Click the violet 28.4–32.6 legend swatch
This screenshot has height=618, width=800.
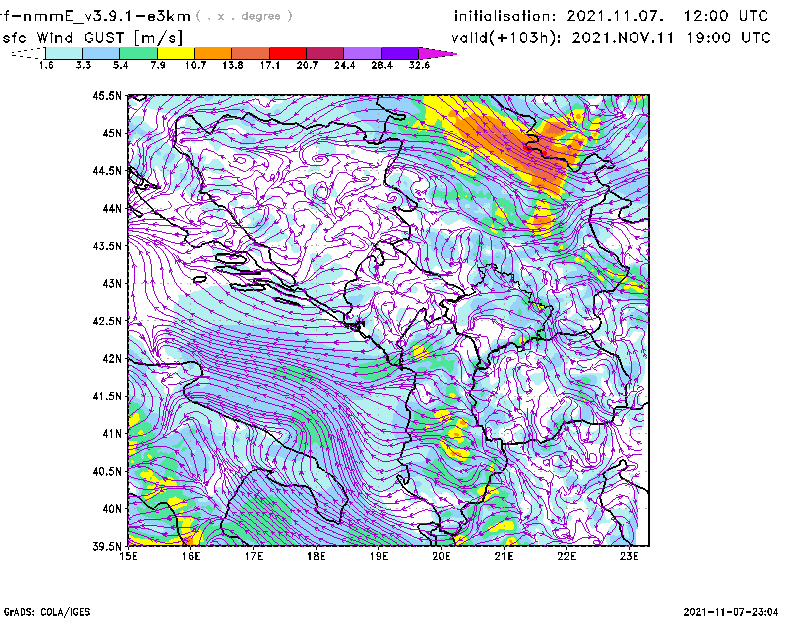399,53
